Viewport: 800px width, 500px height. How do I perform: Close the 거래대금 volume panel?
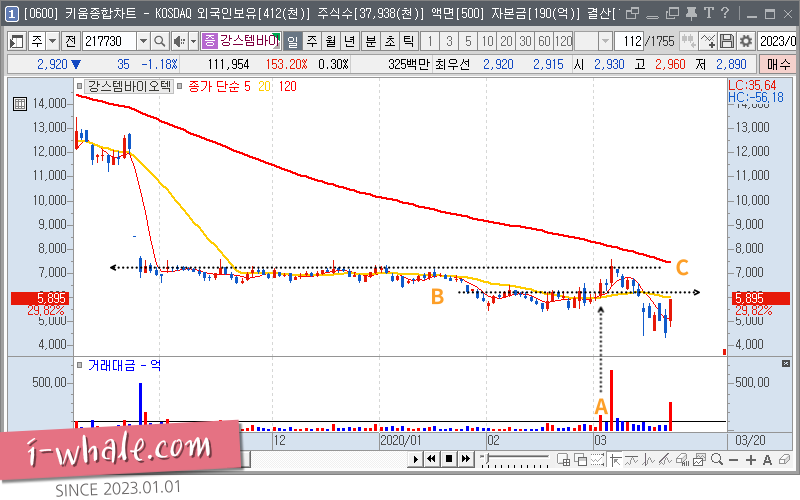[786, 363]
